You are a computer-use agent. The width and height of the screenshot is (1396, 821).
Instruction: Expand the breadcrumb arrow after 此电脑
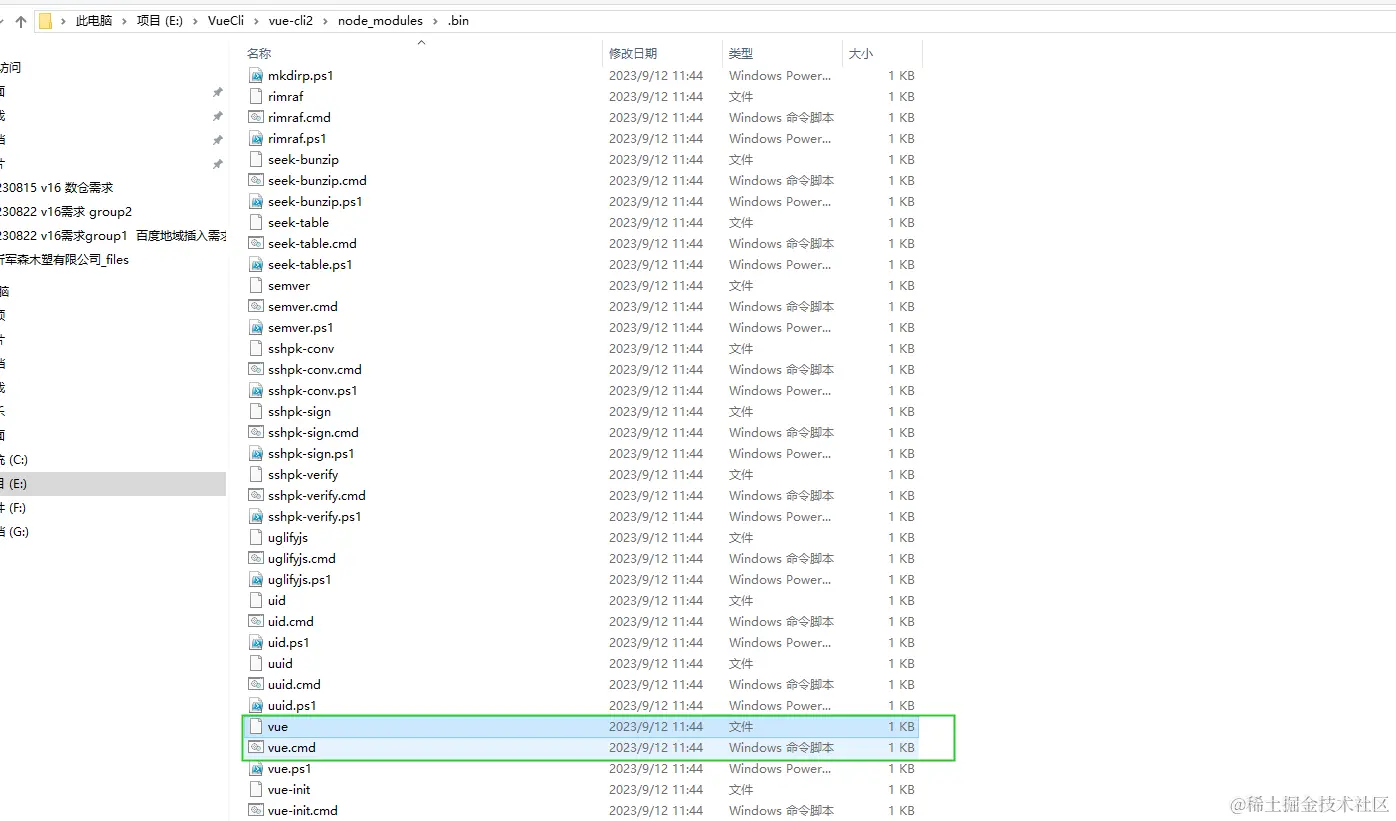tap(124, 21)
